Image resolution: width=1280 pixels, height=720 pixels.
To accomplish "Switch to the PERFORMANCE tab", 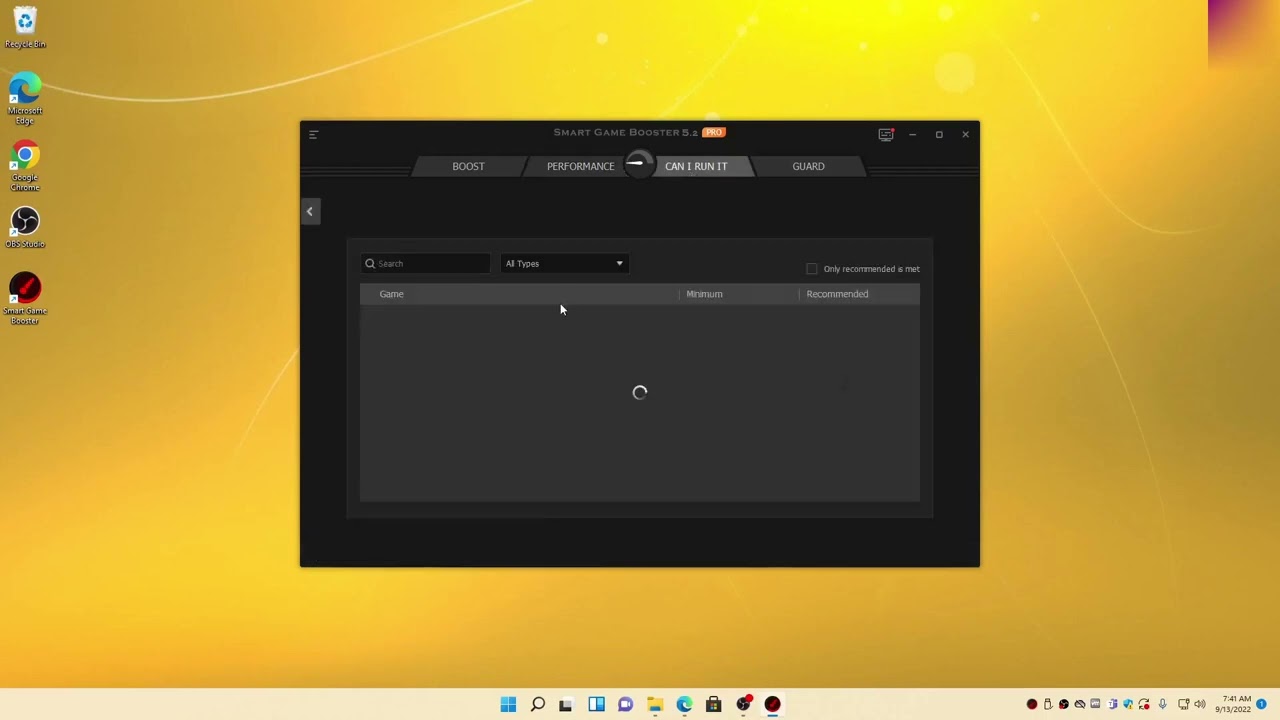I will (580, 166).
